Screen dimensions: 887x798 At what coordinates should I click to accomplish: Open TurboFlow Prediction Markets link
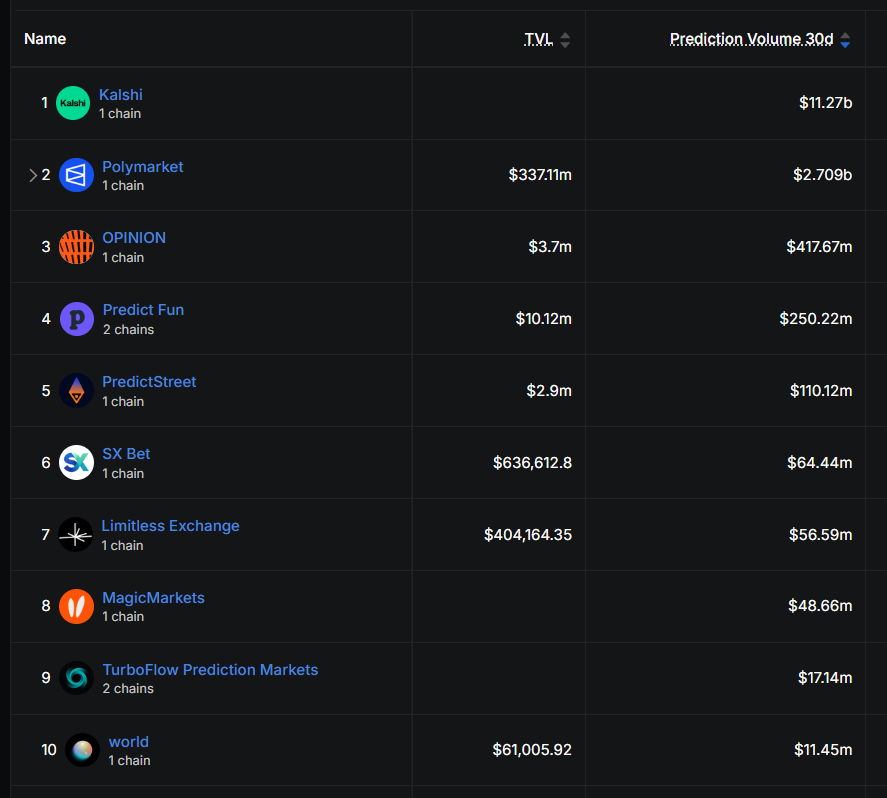click(x=210, y=670)
